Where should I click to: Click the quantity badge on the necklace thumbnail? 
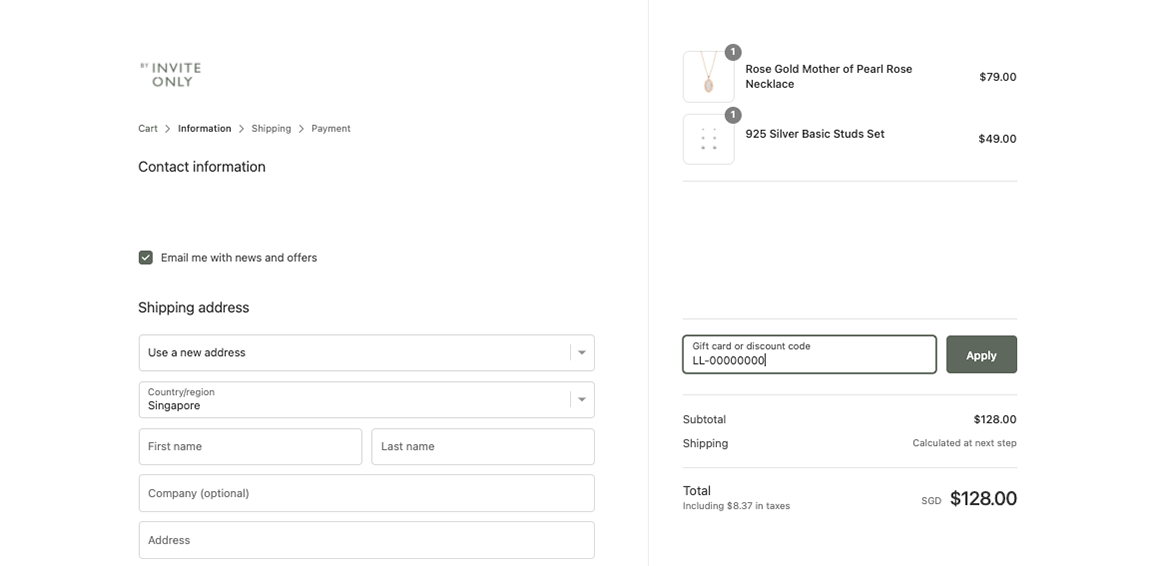[x=732, y=52]
